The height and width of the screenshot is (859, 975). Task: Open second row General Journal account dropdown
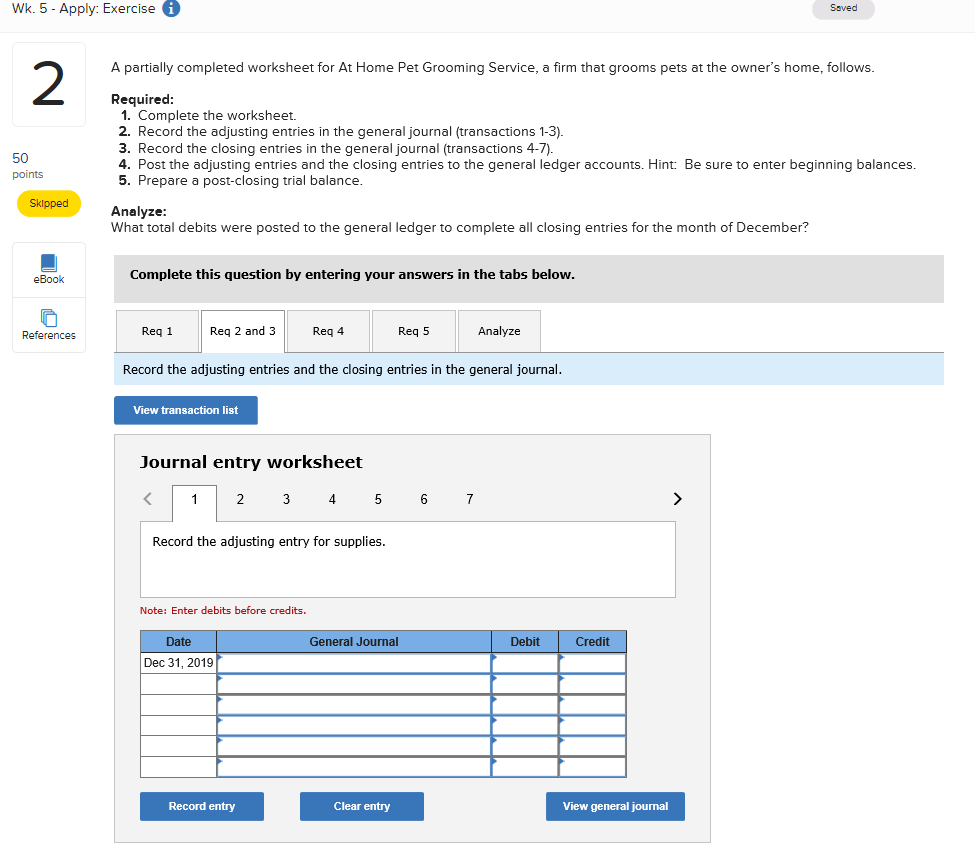[354, 684]
